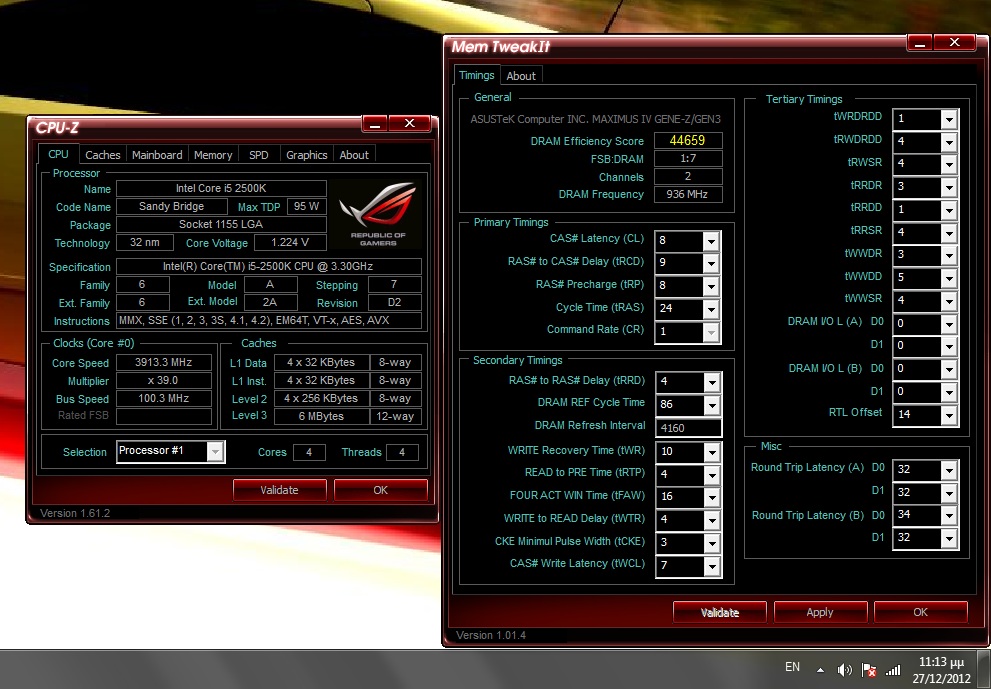The width and height of the screenshot is (991, 689).
Task: Open the tRRSR tertiary timing dropdown
Action: [x=949, y=233]
